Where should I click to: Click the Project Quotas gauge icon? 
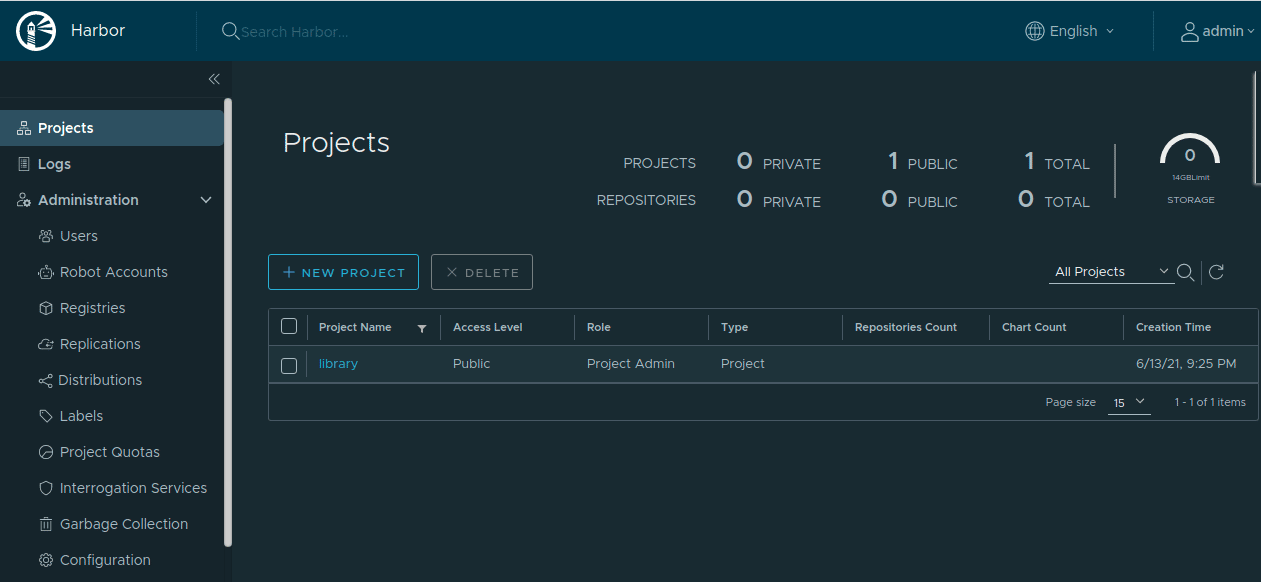point(45,452)
